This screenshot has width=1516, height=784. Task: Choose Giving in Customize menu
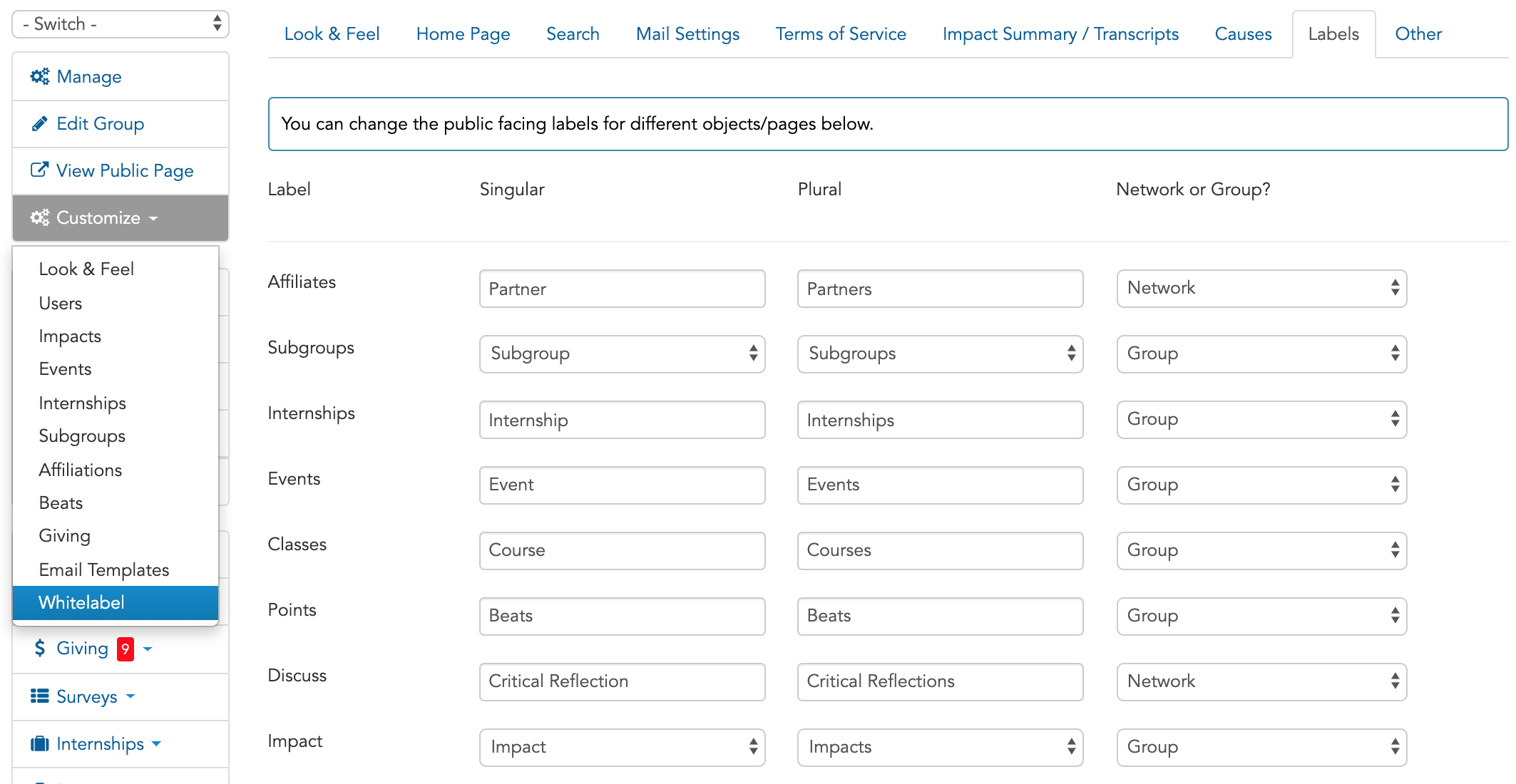(x=116, y=535)
